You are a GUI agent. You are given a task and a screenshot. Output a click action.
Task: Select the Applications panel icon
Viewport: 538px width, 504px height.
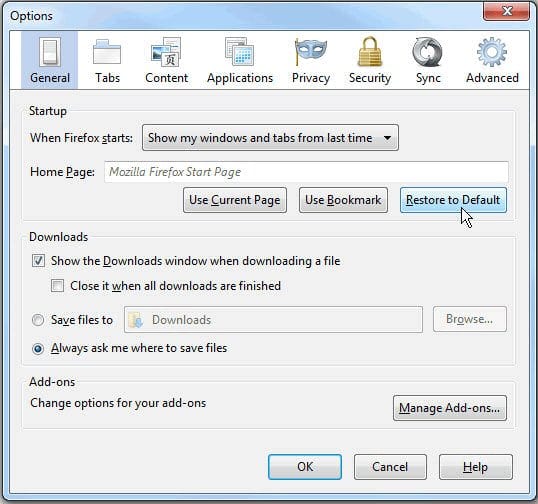pyautogui.click(x=239, y=52)
